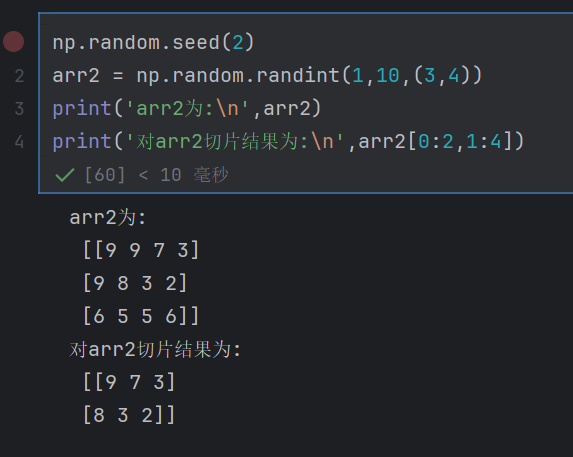The height and width of the screenshot is (457, 573).
Task: Click the print line with arr2[0:2,1:4]
Action: pyautogui.click(x=288, y=142)
